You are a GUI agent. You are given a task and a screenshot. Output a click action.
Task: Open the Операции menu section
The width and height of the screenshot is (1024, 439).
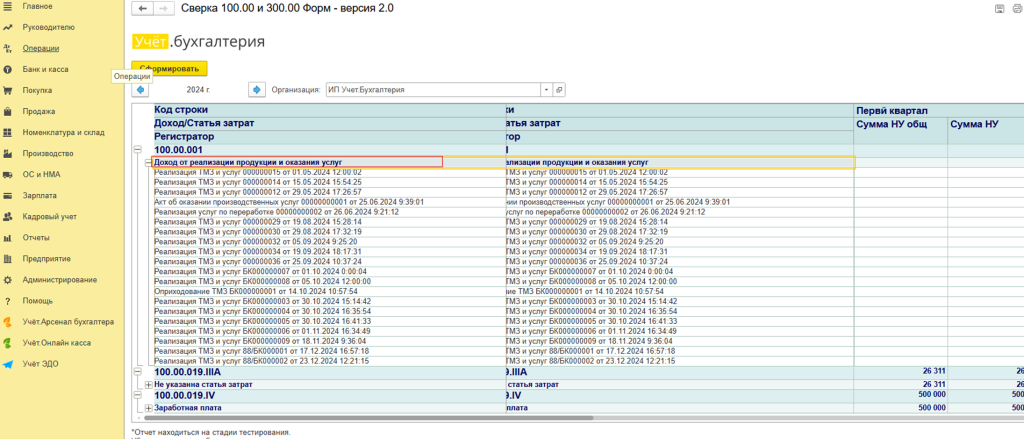point(40,48)
